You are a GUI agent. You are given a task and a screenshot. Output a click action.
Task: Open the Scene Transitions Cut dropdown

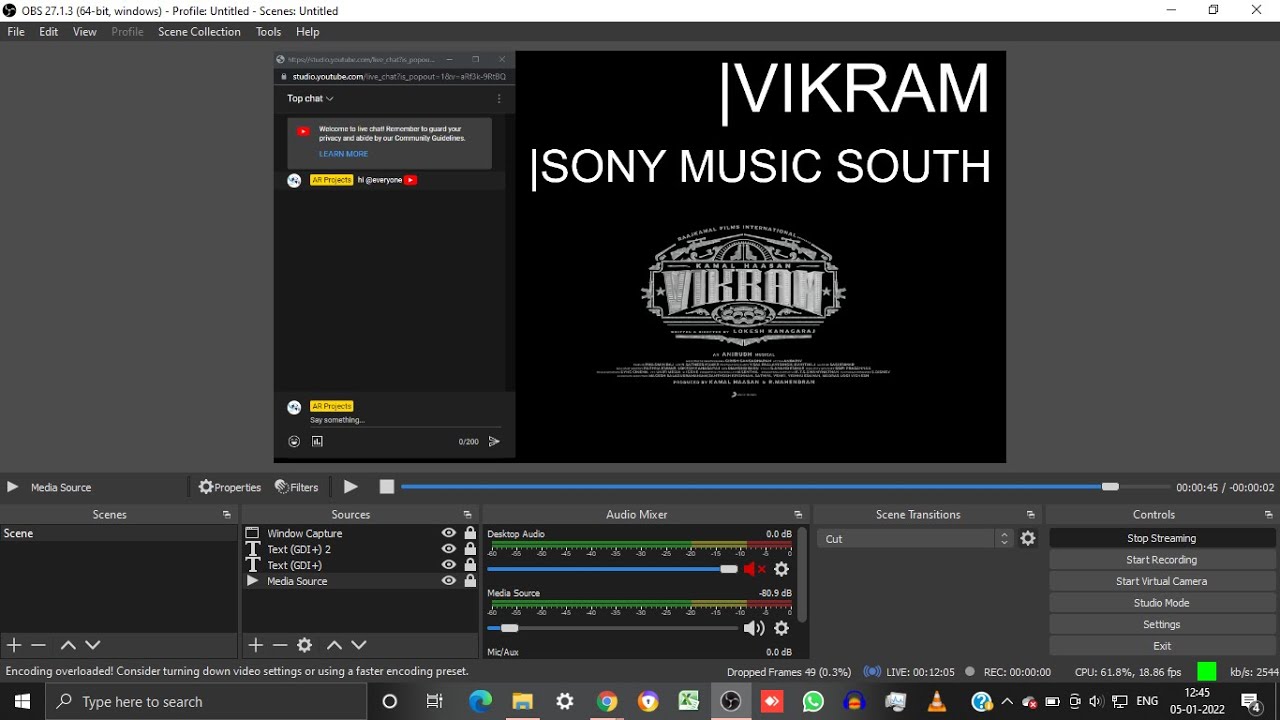[916, 538]
